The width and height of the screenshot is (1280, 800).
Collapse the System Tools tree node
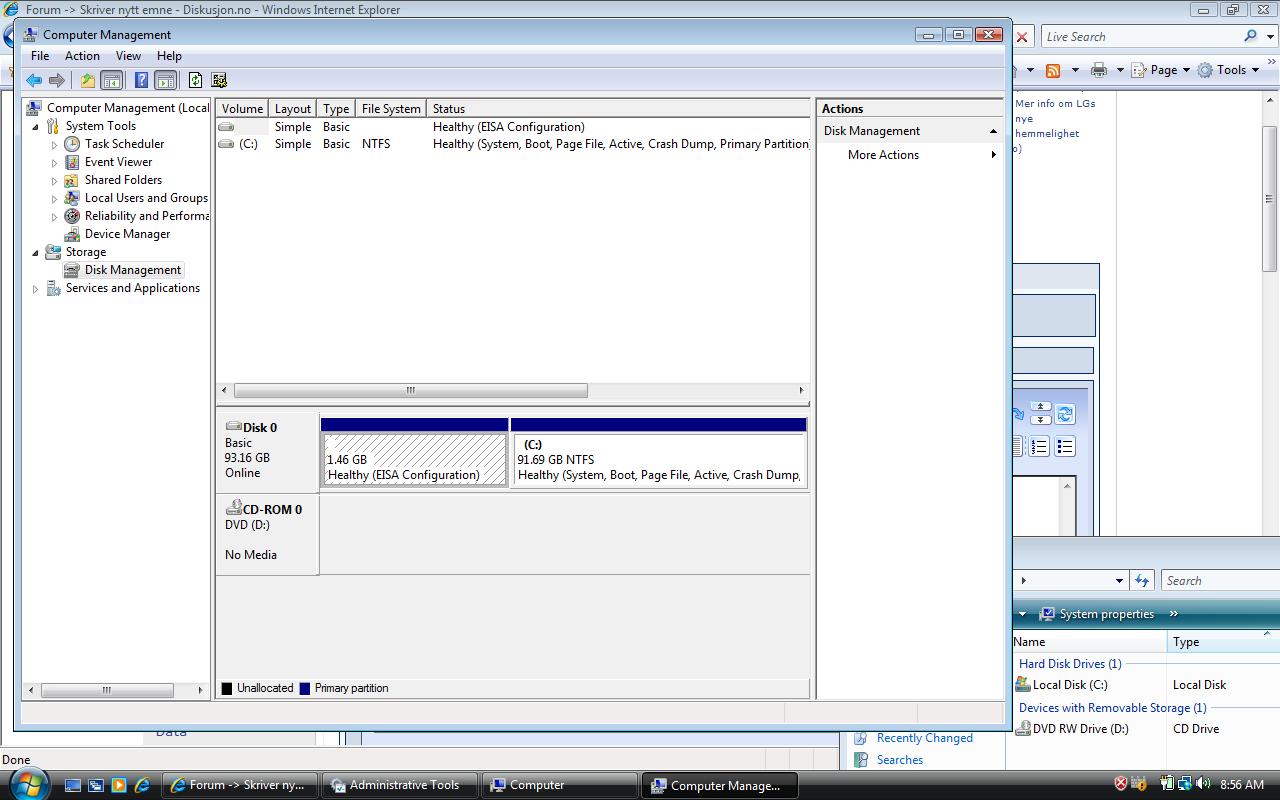point(36,127)
